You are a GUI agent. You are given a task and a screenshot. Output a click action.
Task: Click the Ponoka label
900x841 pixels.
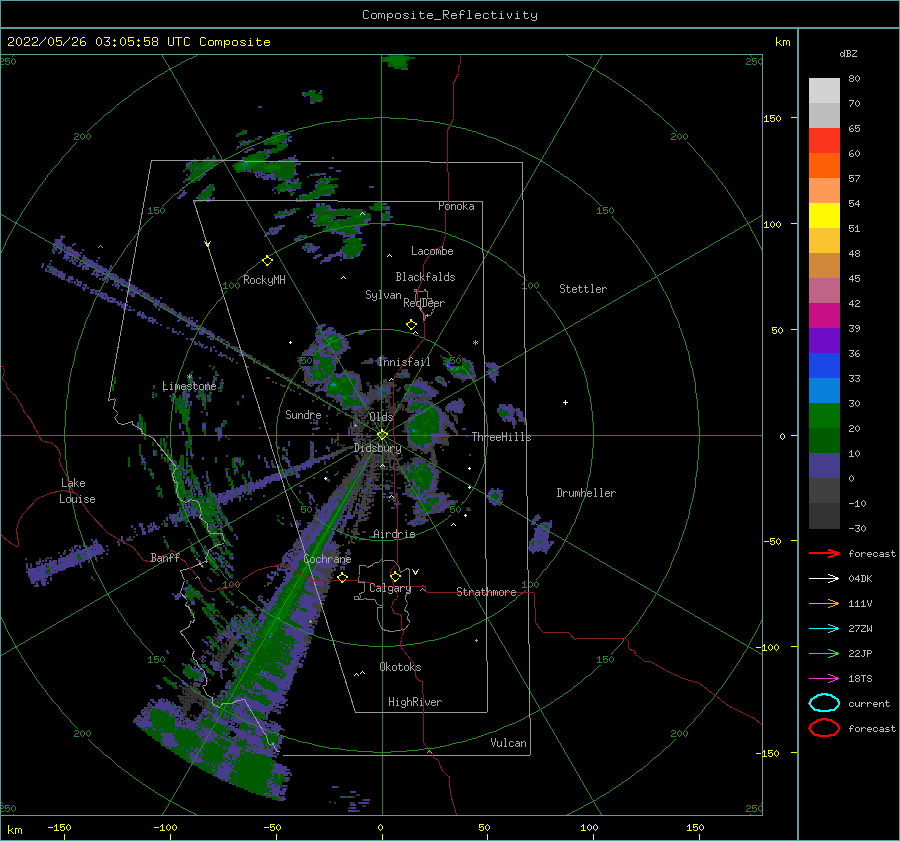(456, 206)
